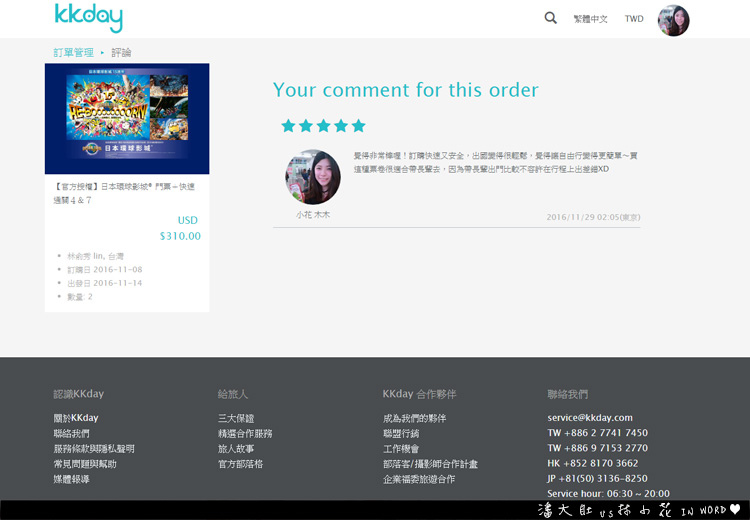The image size is (750, 520).
Task: Click the 訂購日 2016-11-08 line
Action: click(104, 269)
